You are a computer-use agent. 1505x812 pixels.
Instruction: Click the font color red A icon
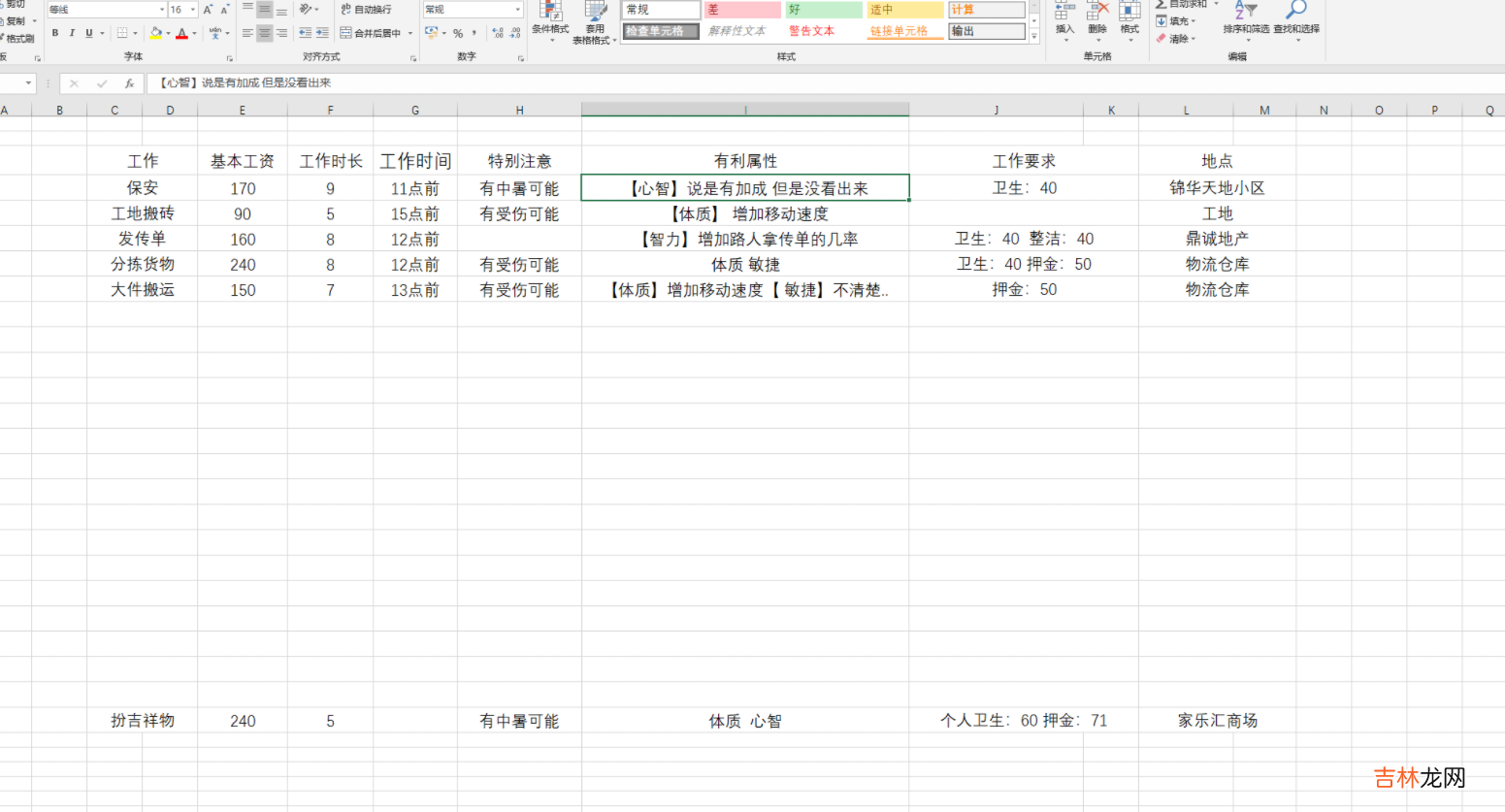coord(181,33)
